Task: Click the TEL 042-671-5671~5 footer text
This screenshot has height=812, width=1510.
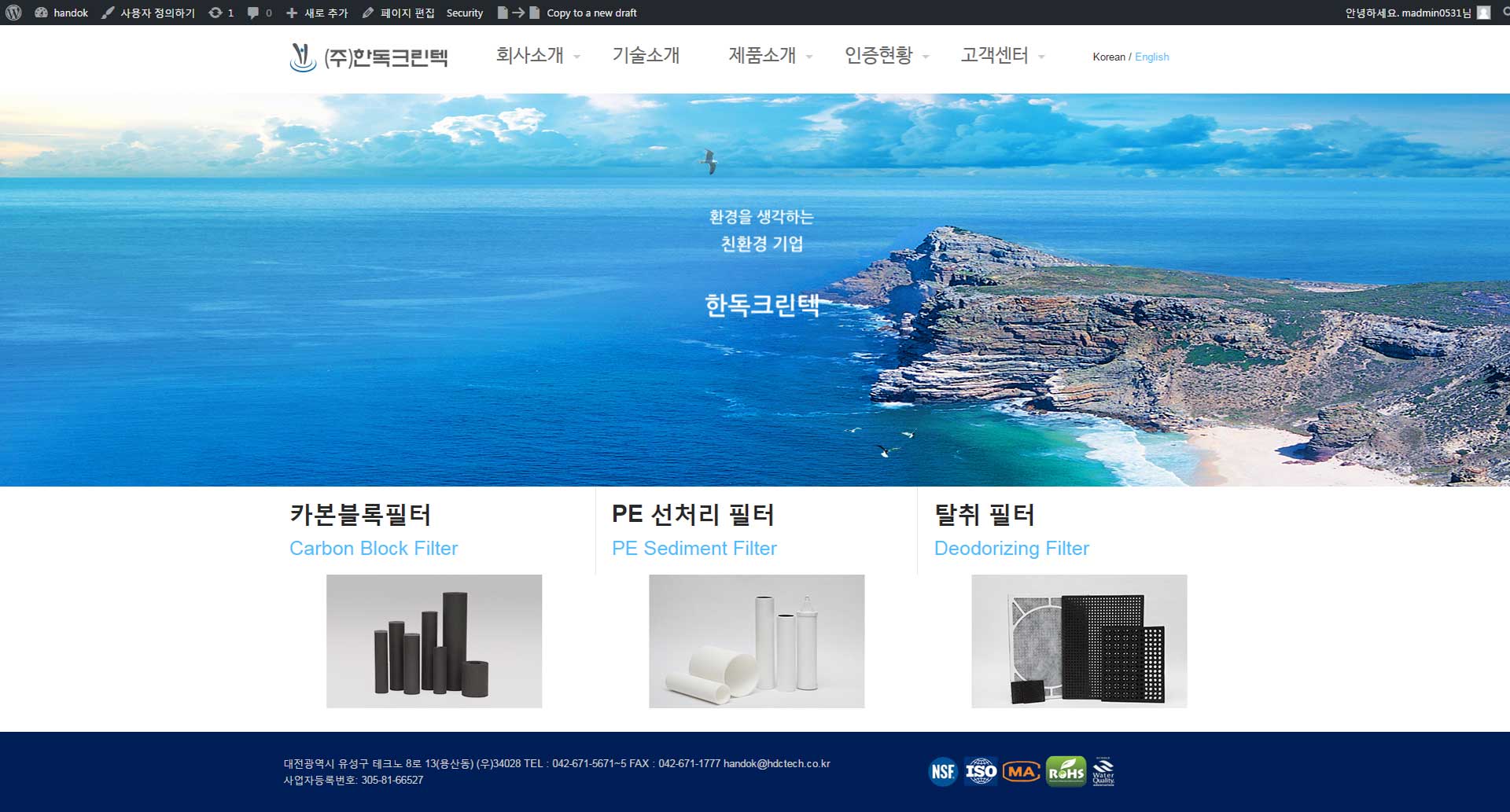Action: click(575, 763)
